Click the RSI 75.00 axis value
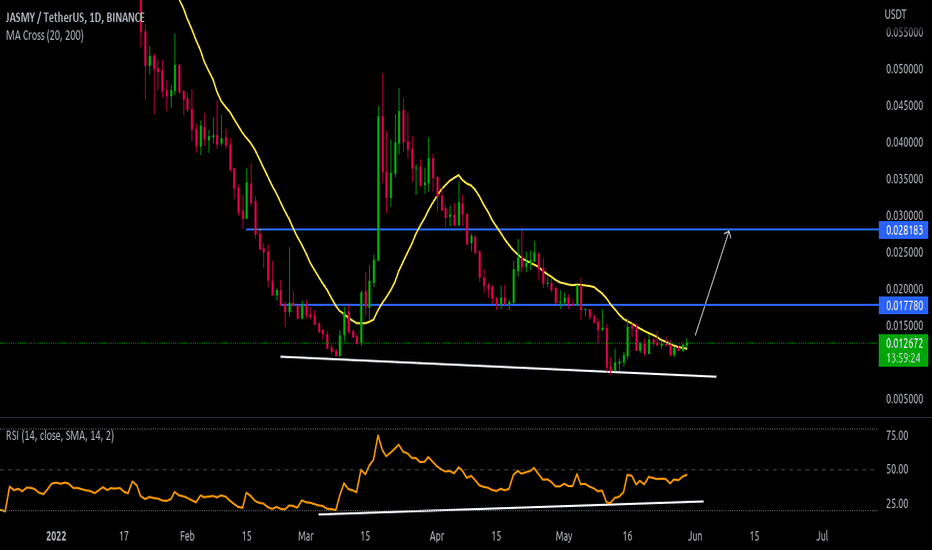Image resolution: width=932 pixels, height=550 pixels. 897,436
